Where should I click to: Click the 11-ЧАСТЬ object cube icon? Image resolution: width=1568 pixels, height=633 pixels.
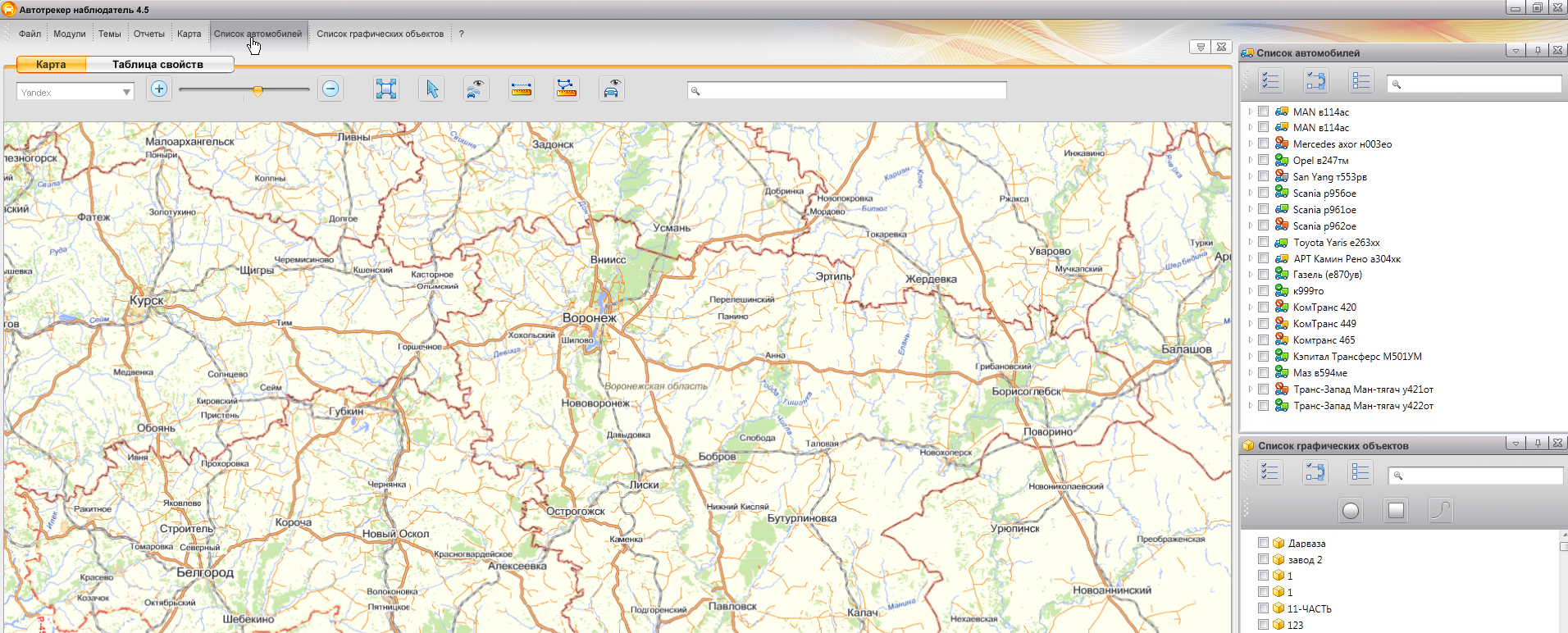(x=1279, y=608)
